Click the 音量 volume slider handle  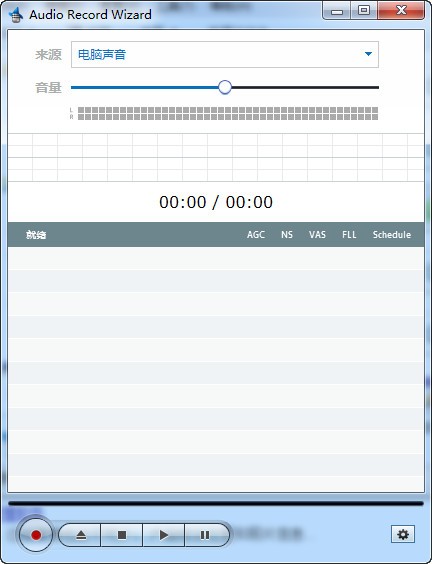[225, 87]
